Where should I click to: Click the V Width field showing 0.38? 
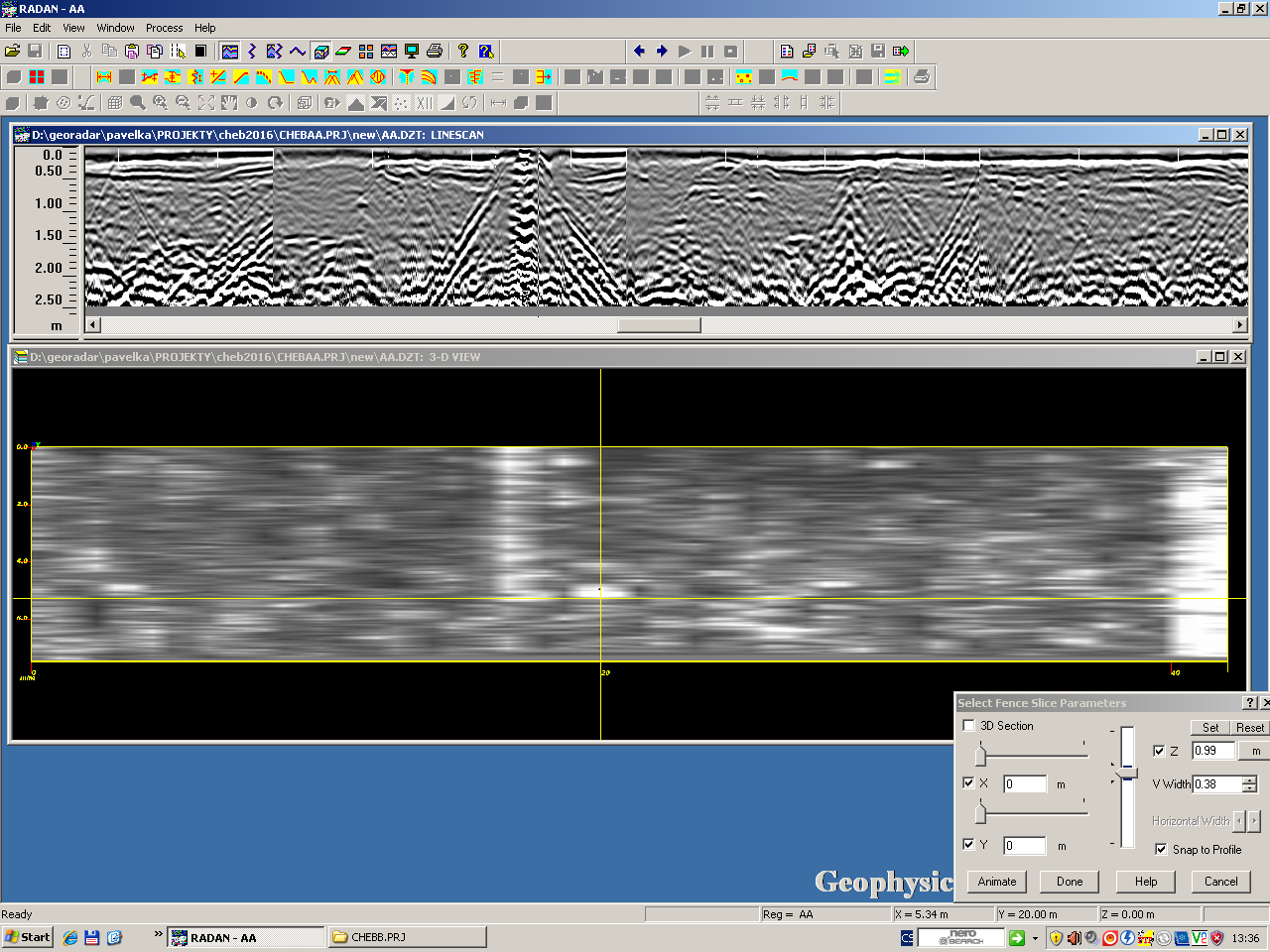pyautogui.click(x=1216, y=784)
